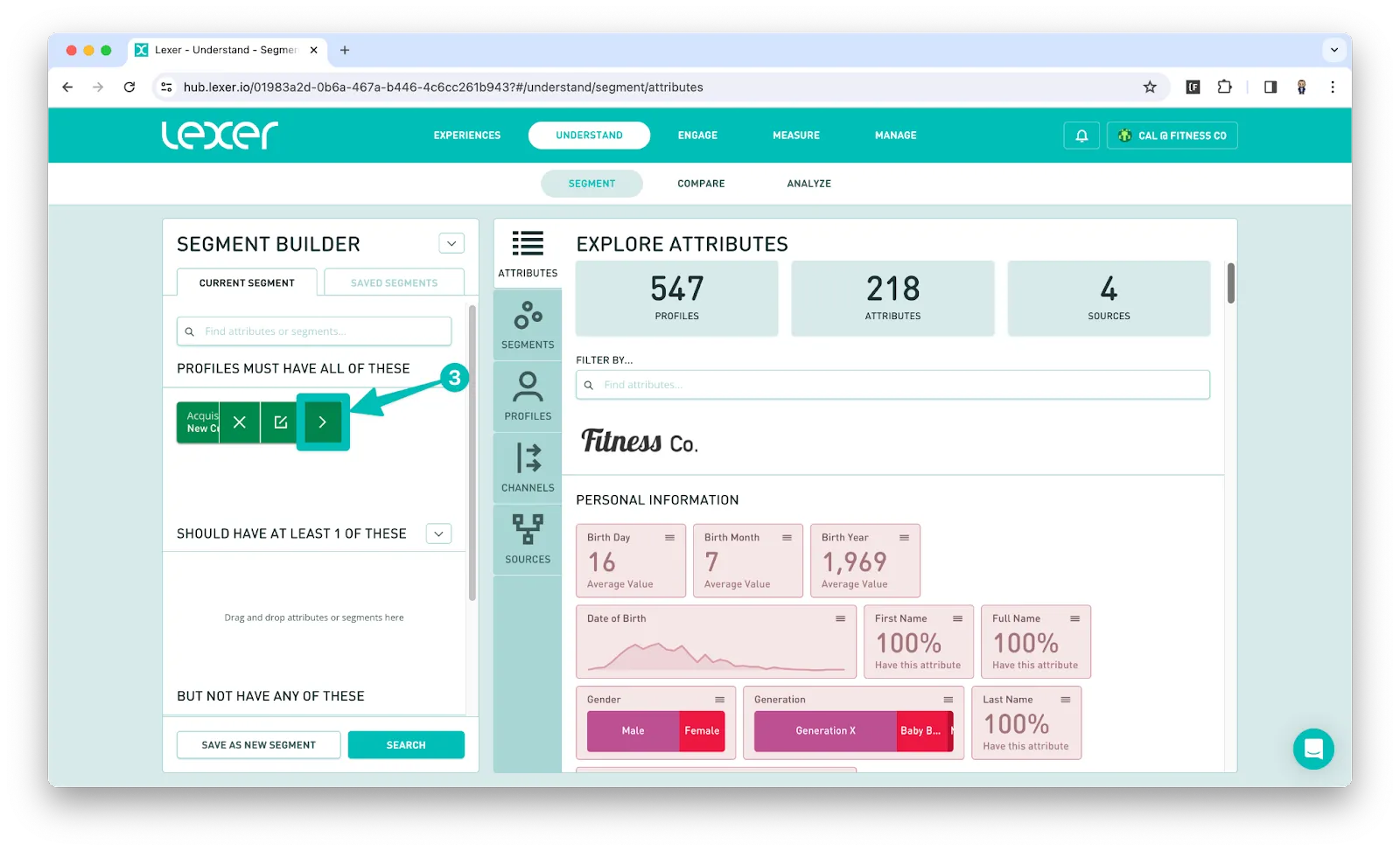Click Save As New Segment button
The image size is (1400, 851).
click(258, 745)
